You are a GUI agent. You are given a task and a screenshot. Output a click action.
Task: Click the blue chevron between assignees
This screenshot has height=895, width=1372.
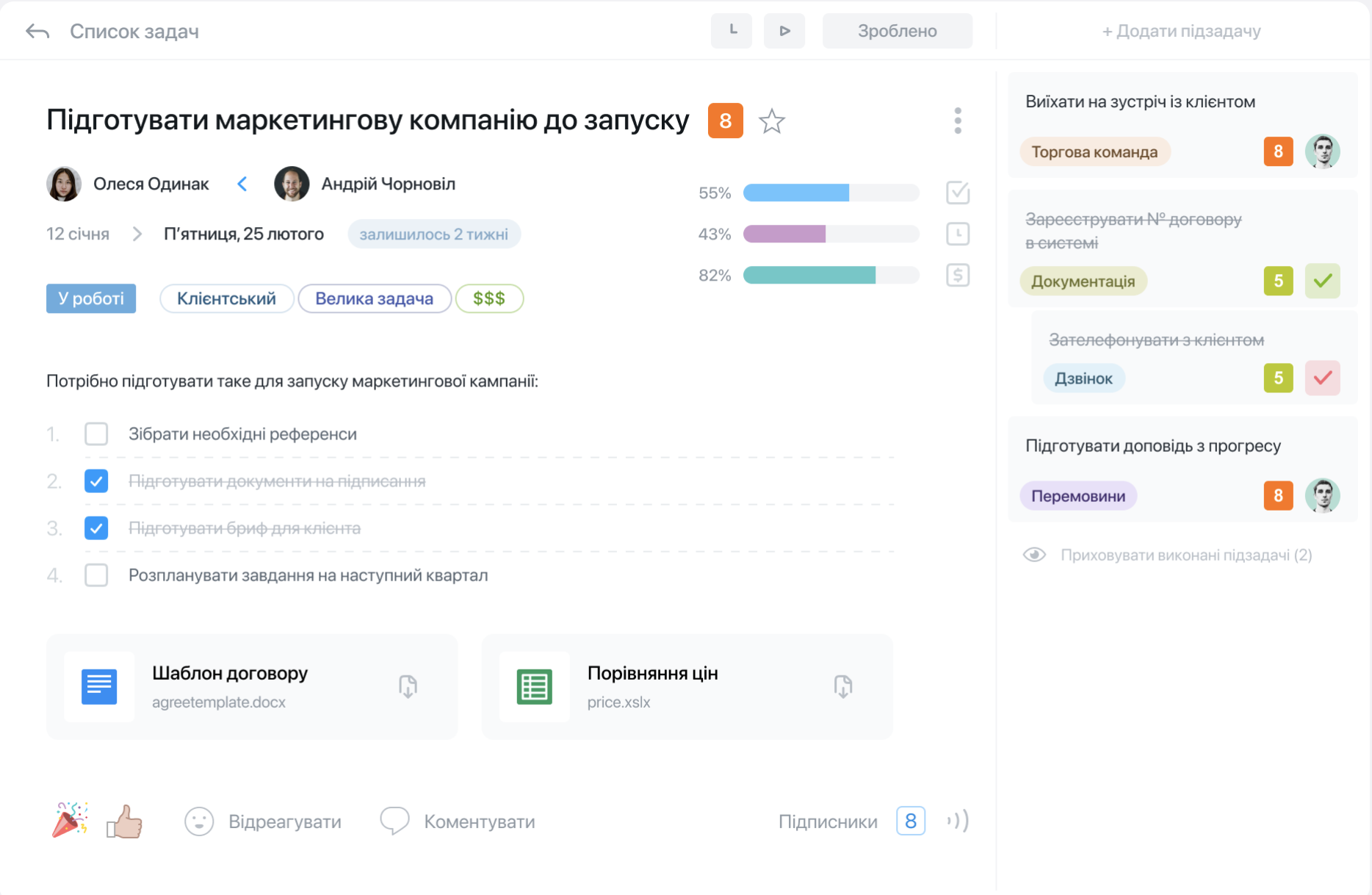242,184
